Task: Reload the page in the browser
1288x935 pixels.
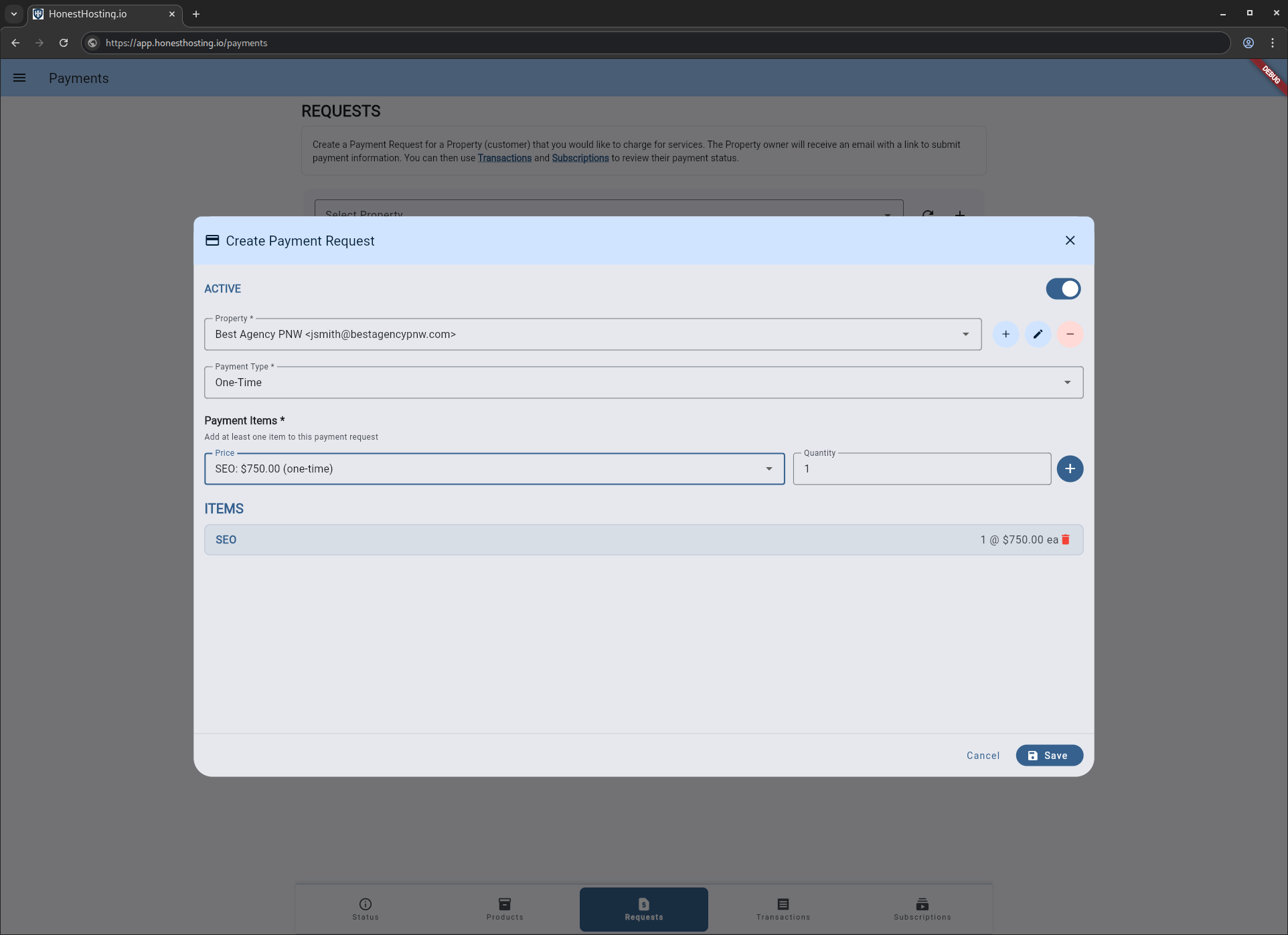Action: pos(64,43)
